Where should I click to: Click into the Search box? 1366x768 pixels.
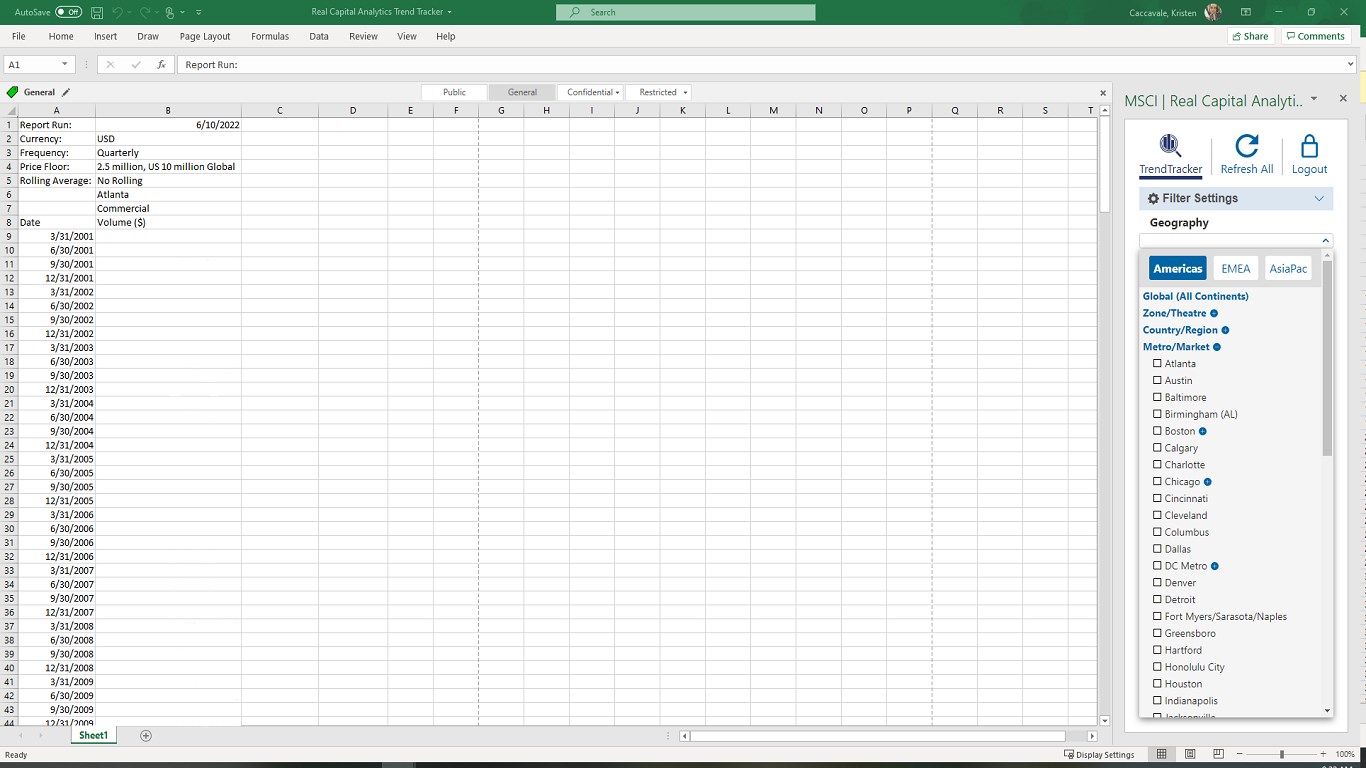click(x=686, y=12)
